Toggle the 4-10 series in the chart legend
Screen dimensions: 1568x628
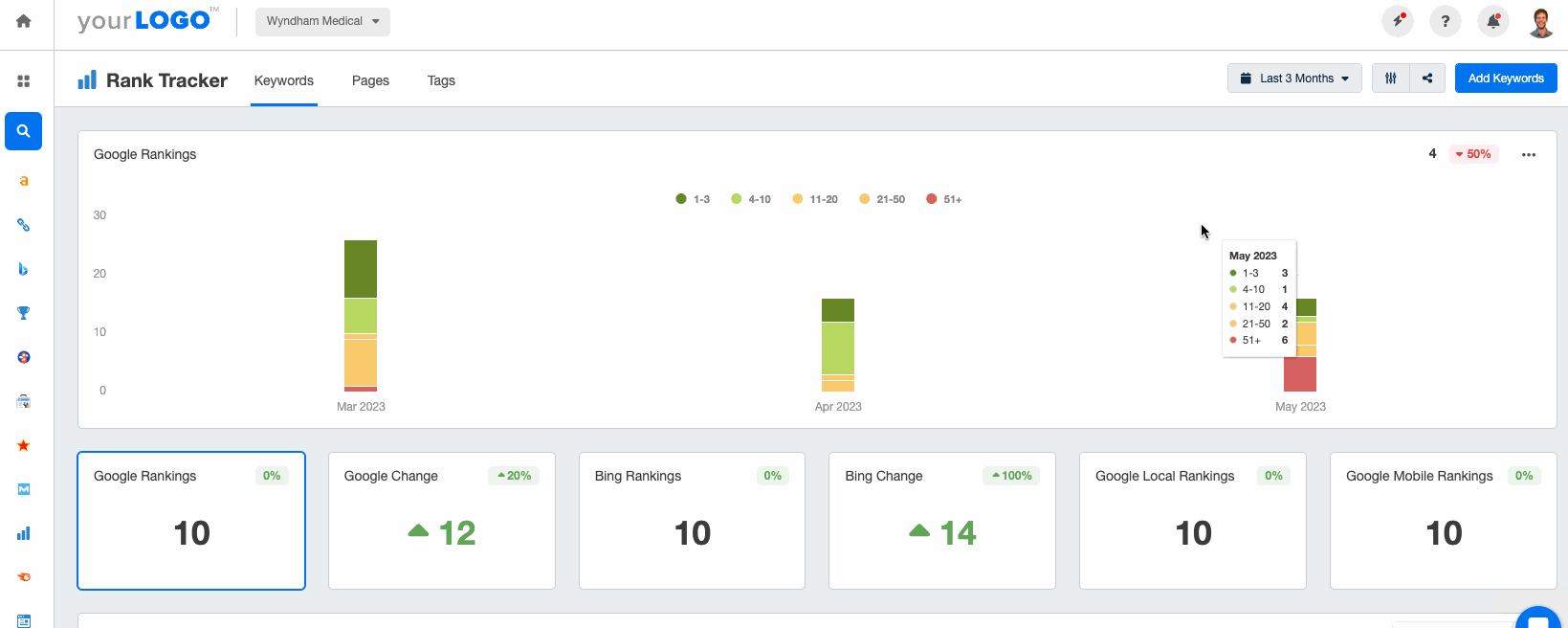(751, 199)
